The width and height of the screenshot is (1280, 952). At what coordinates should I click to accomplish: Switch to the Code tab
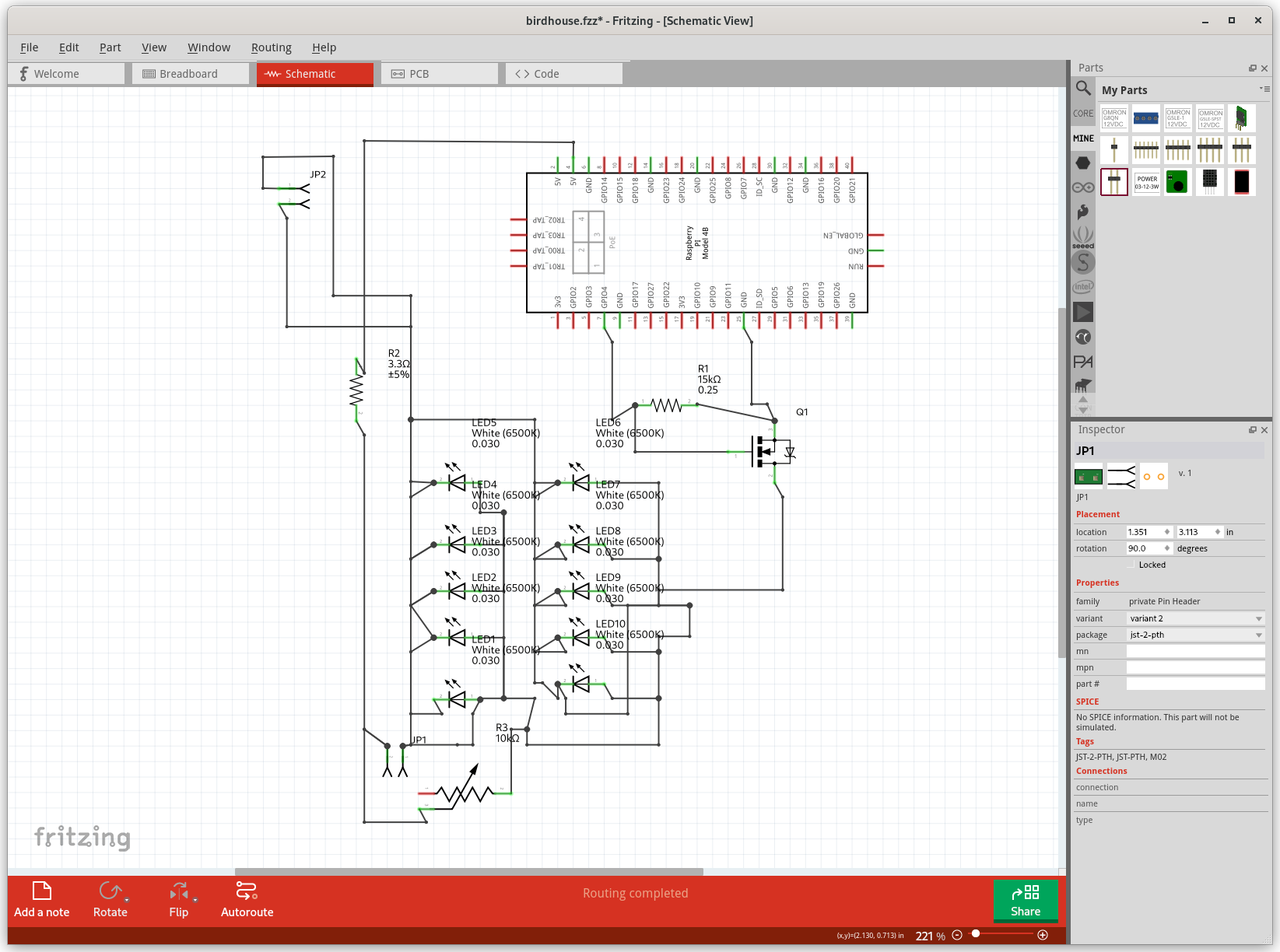tap(564, 74)
